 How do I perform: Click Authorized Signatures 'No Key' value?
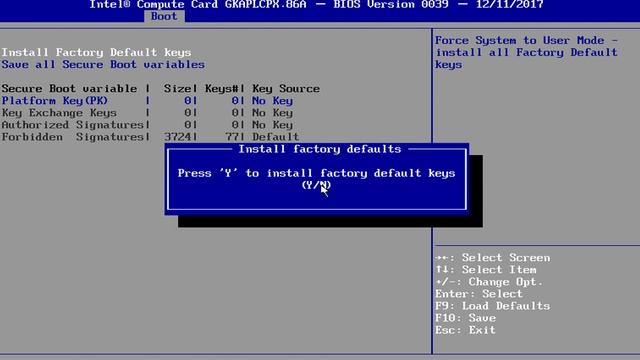pyautogui.click(x=272, y=125)
